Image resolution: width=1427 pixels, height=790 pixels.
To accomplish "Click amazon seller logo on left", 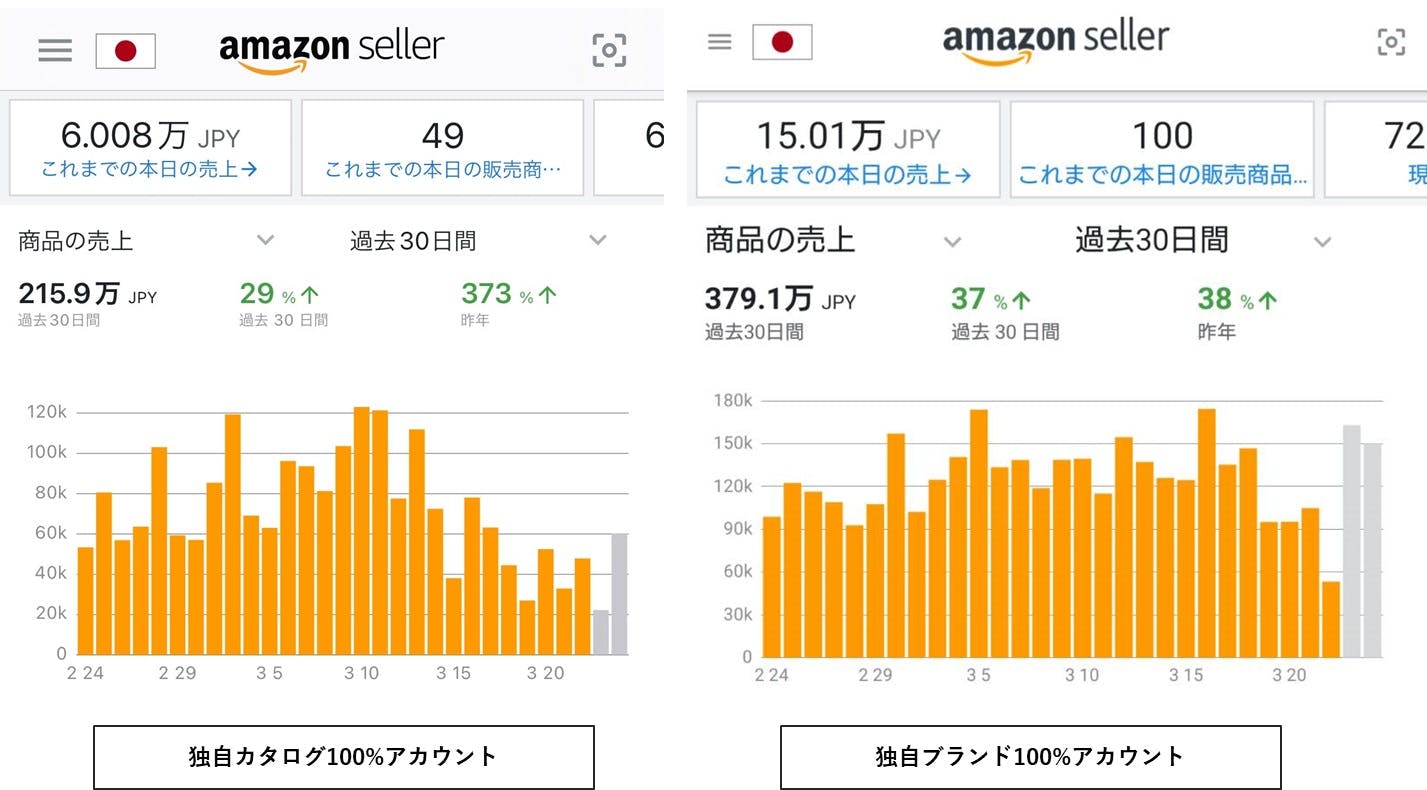I will pyautogui.click(x=331, y=50).
